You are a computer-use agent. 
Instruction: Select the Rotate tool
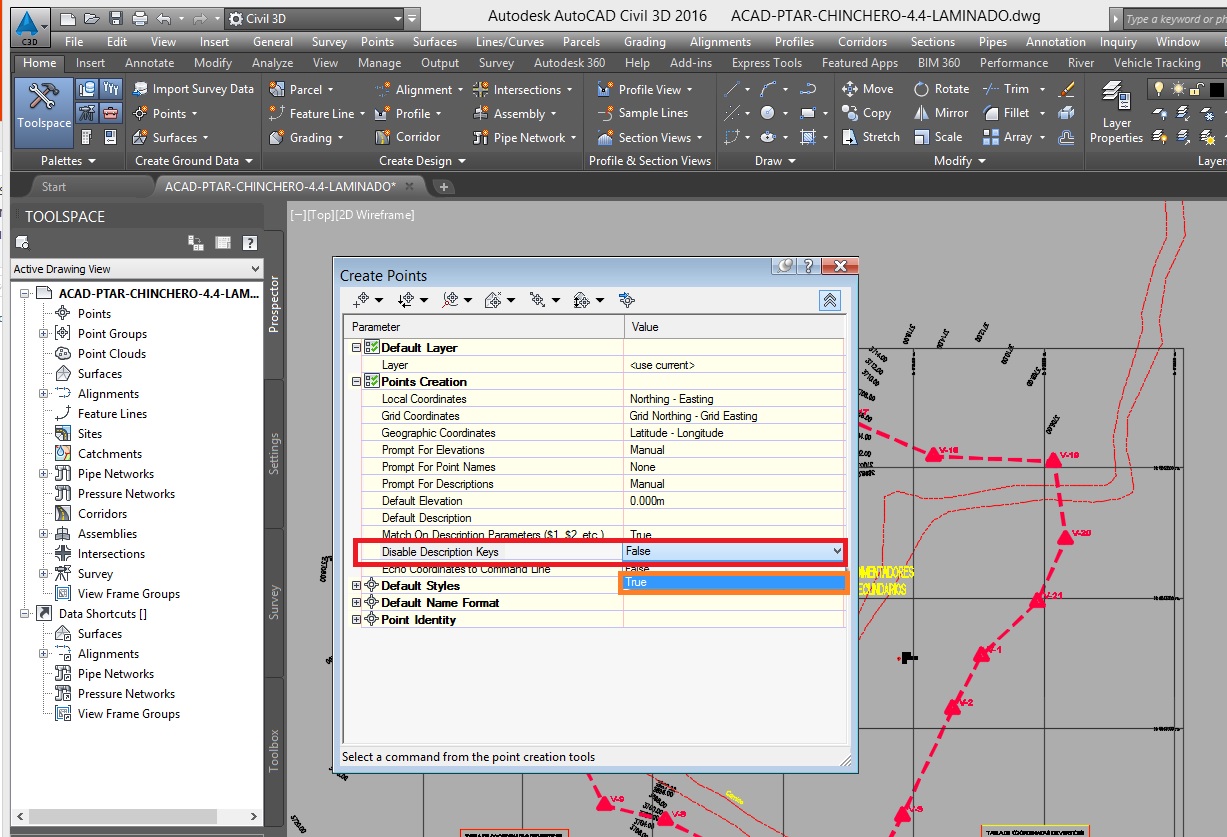pyautogui.click(x=941, y=89)
